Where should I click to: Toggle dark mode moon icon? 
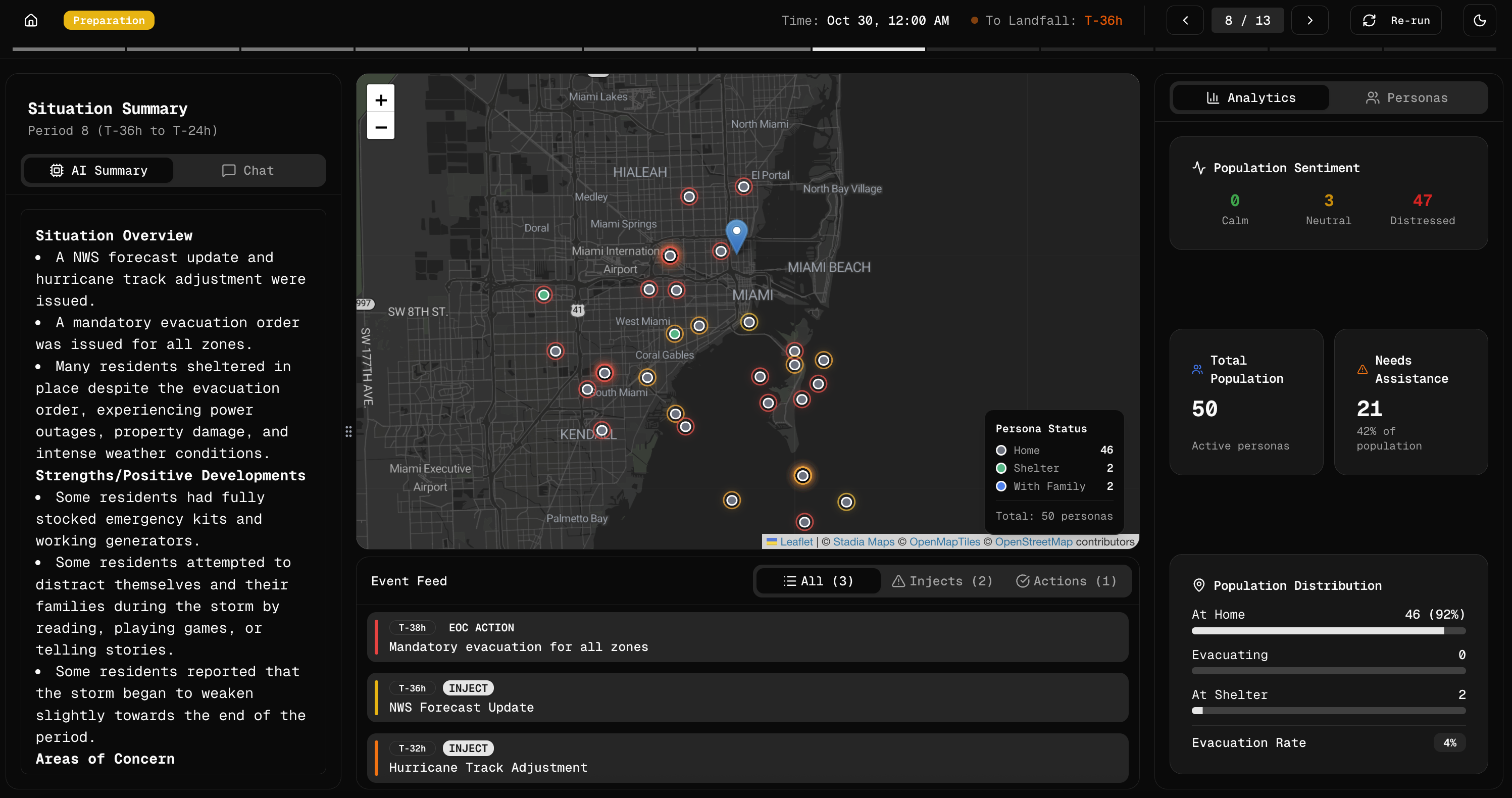[x=1479, y=21]
